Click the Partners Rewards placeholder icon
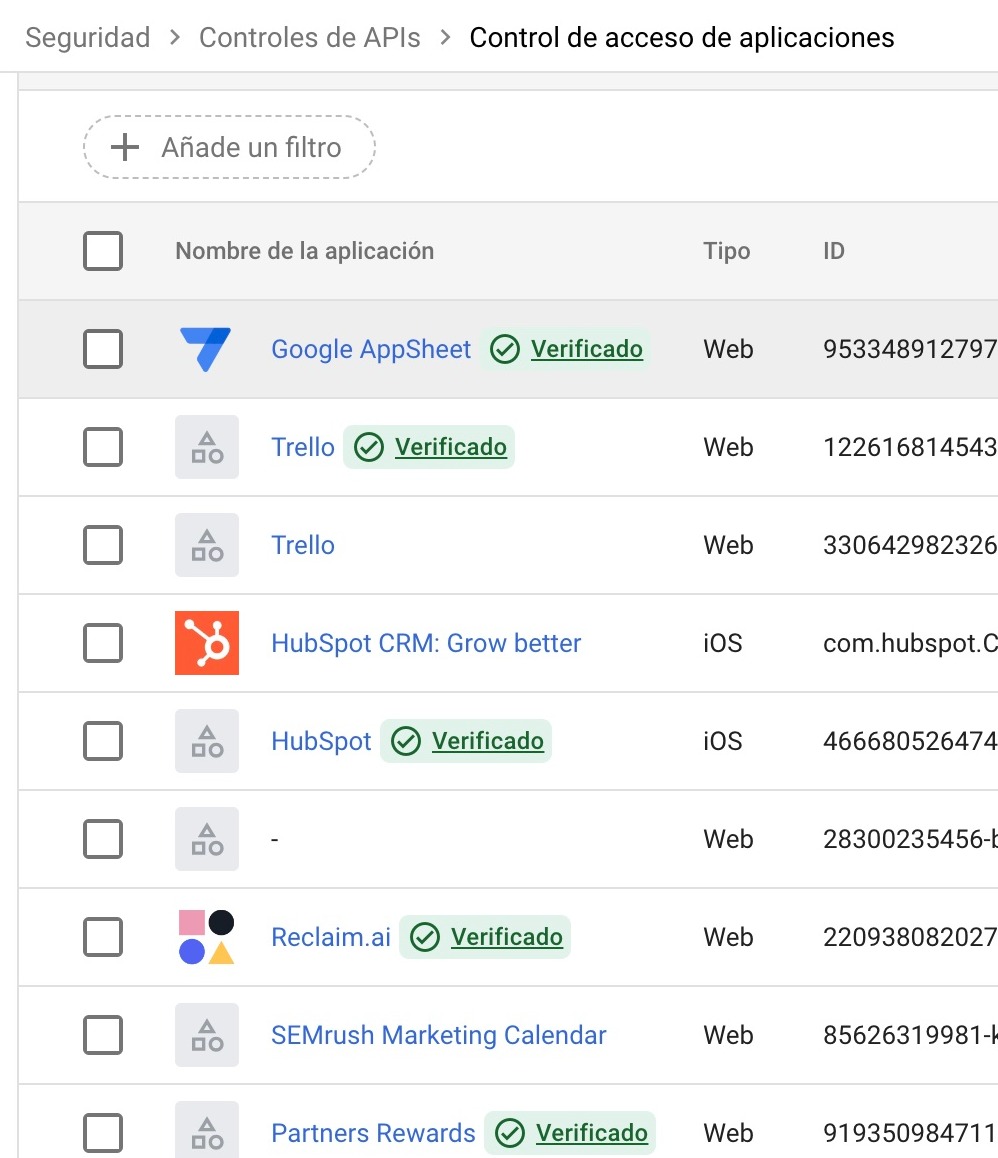 (x=206, y=1131)
